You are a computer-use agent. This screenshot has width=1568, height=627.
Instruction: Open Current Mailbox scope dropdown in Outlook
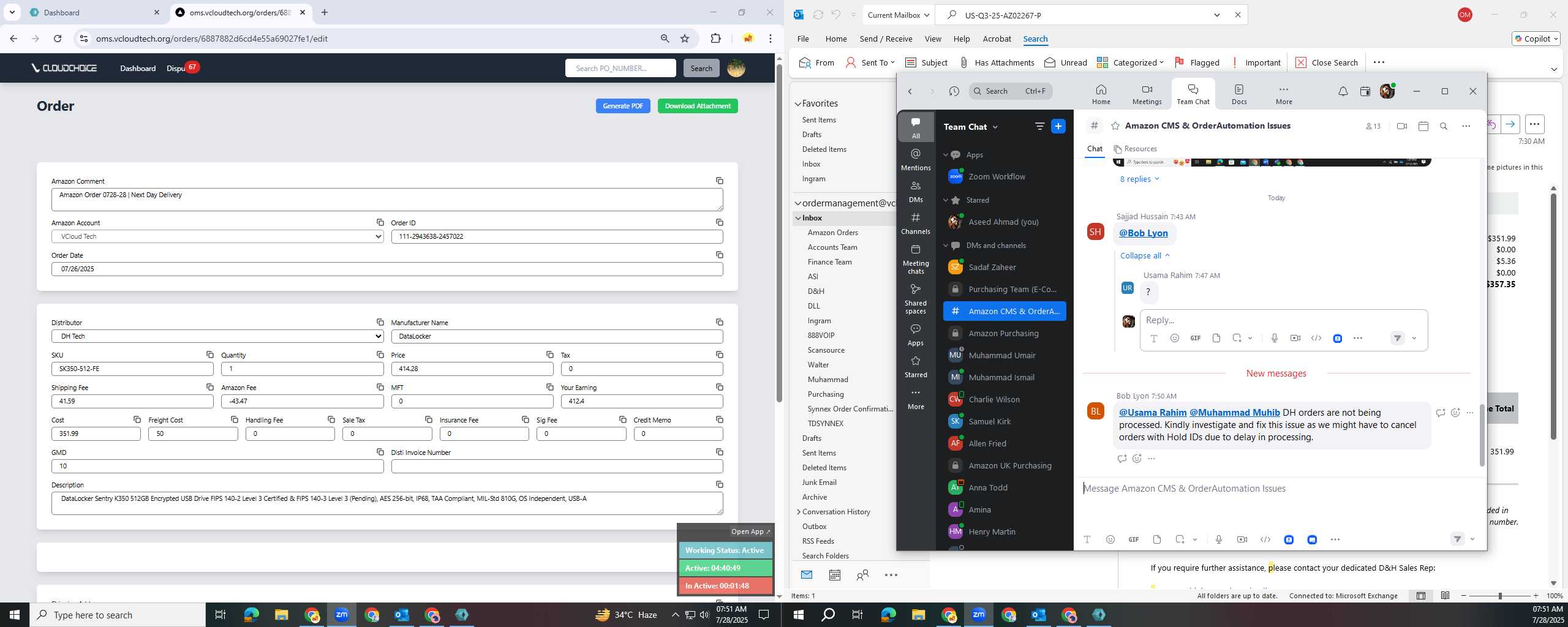pos(898,15)
